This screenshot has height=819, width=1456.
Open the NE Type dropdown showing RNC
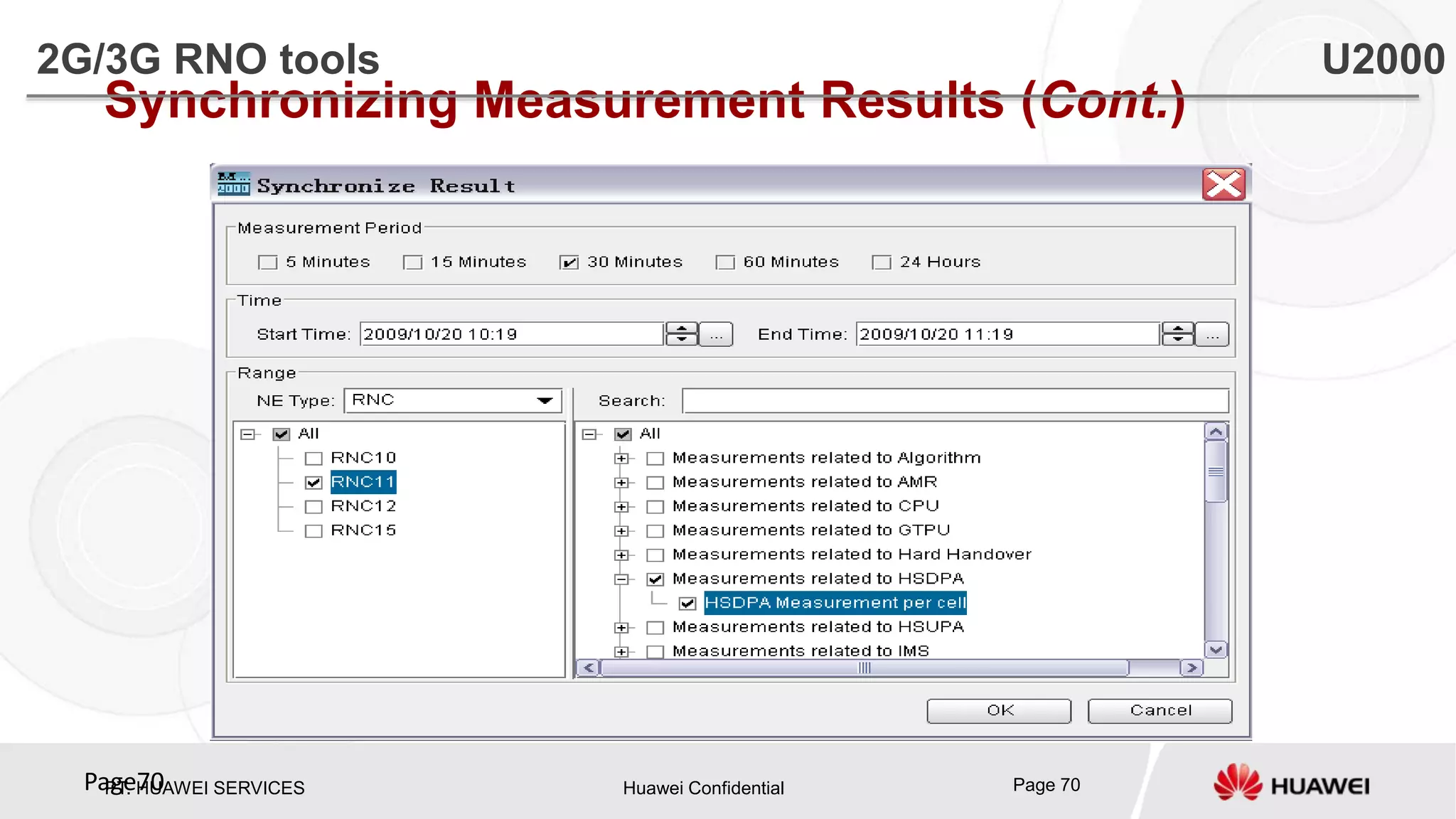pos(453,400)
